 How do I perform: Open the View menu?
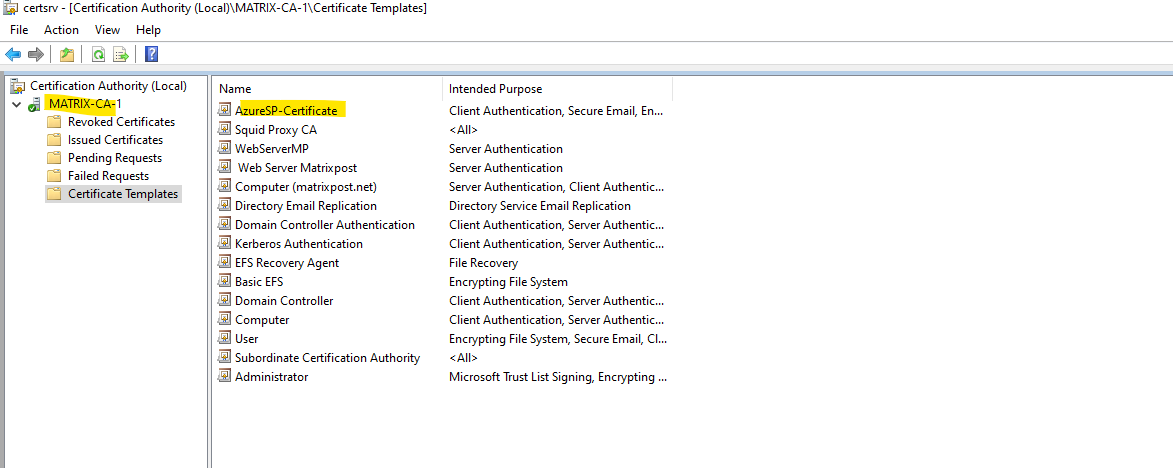pos(108,30)
